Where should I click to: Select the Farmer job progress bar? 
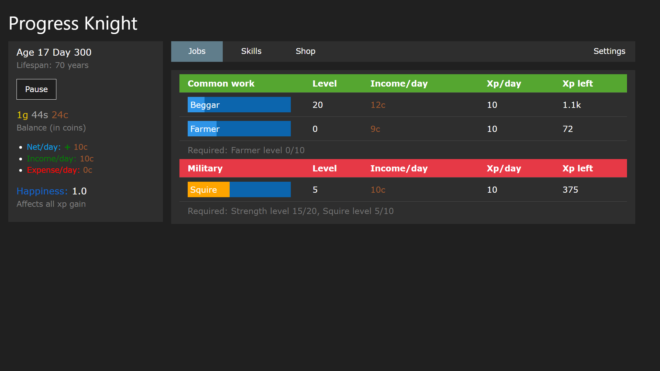[239, 129]
